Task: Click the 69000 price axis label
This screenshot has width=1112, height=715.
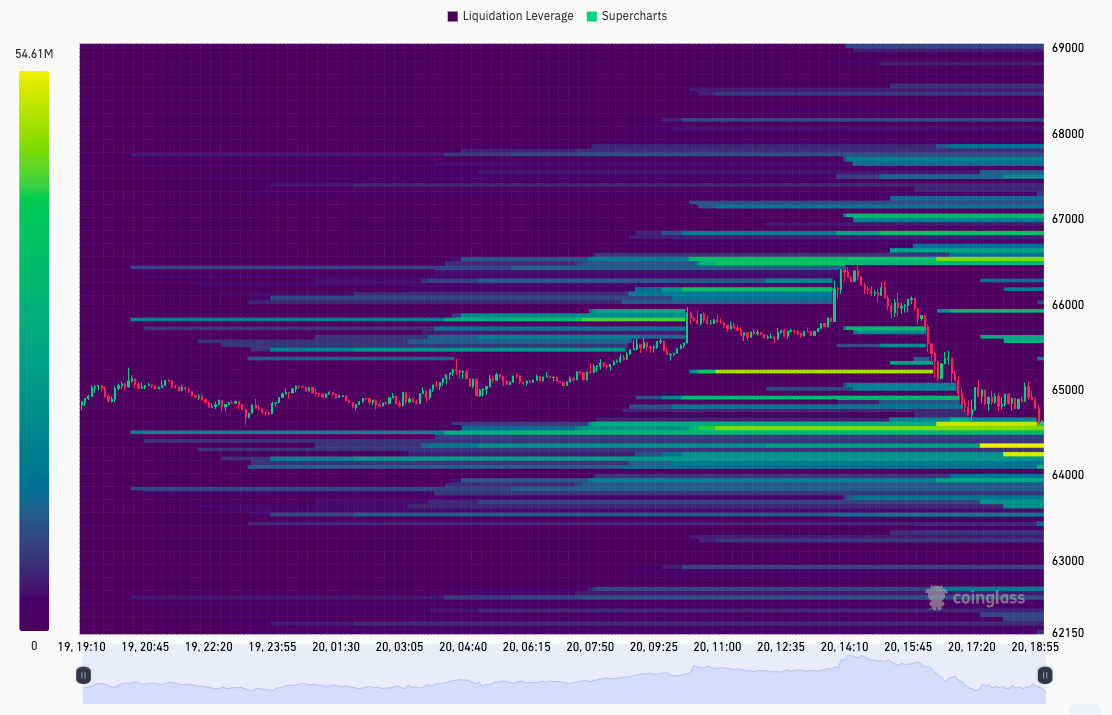Action: (x=1067, y=48)
